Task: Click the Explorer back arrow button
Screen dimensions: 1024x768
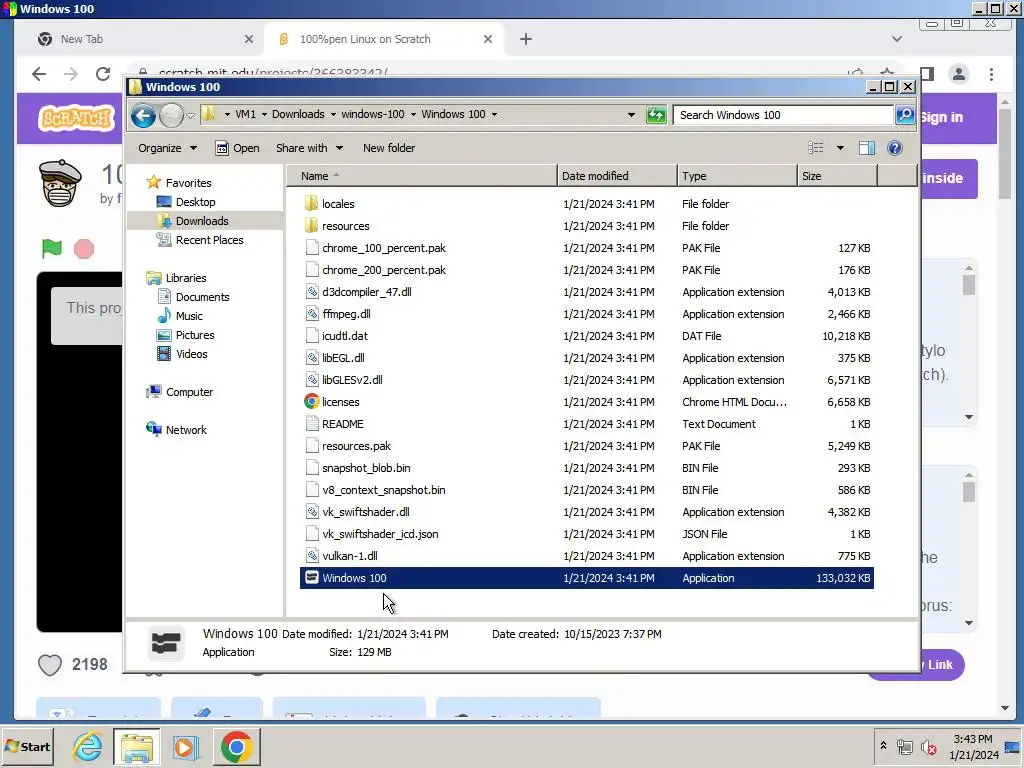Action: pyautogui.click(x=143, y=116)
